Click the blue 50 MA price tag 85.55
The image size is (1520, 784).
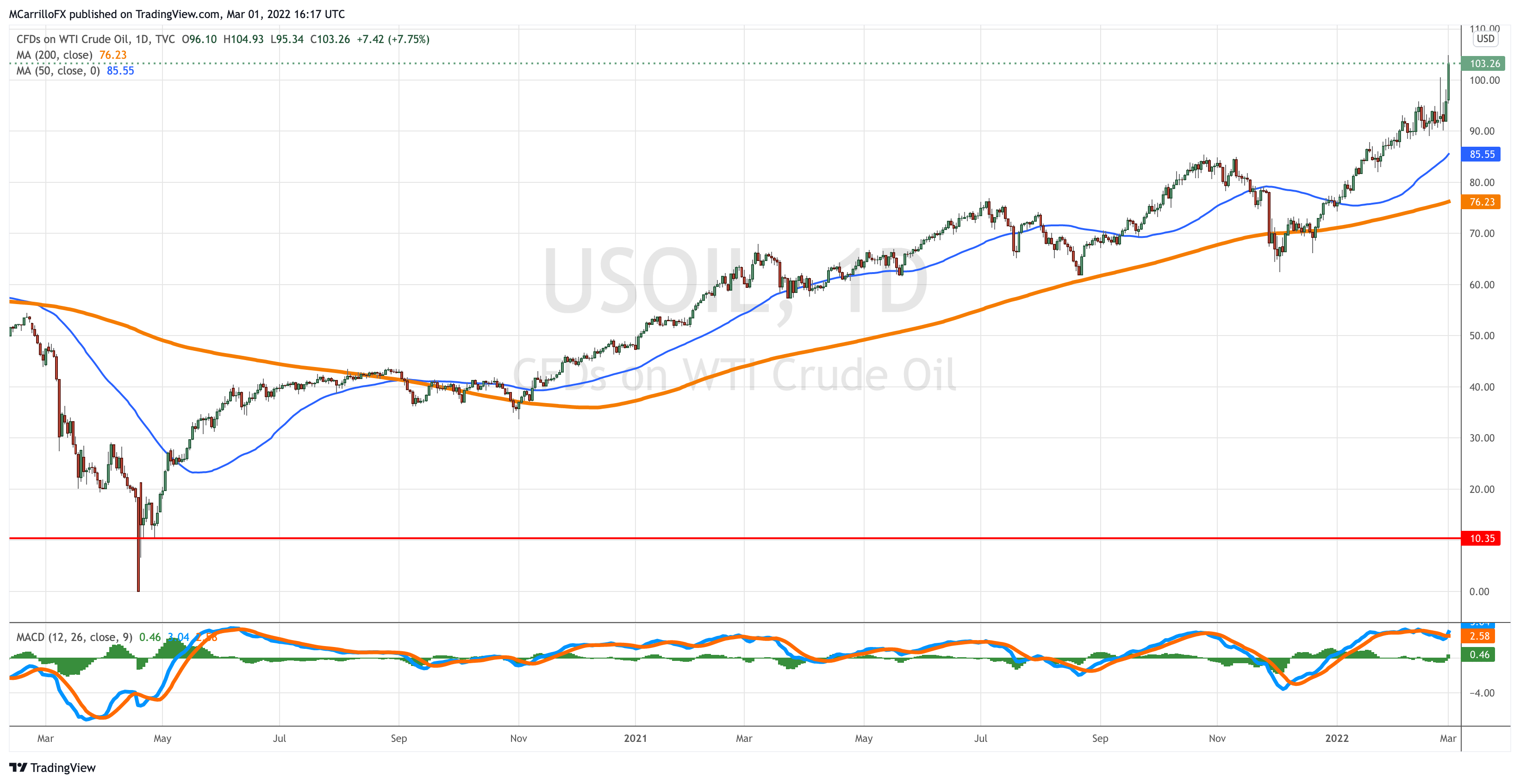coord(1481,154)
